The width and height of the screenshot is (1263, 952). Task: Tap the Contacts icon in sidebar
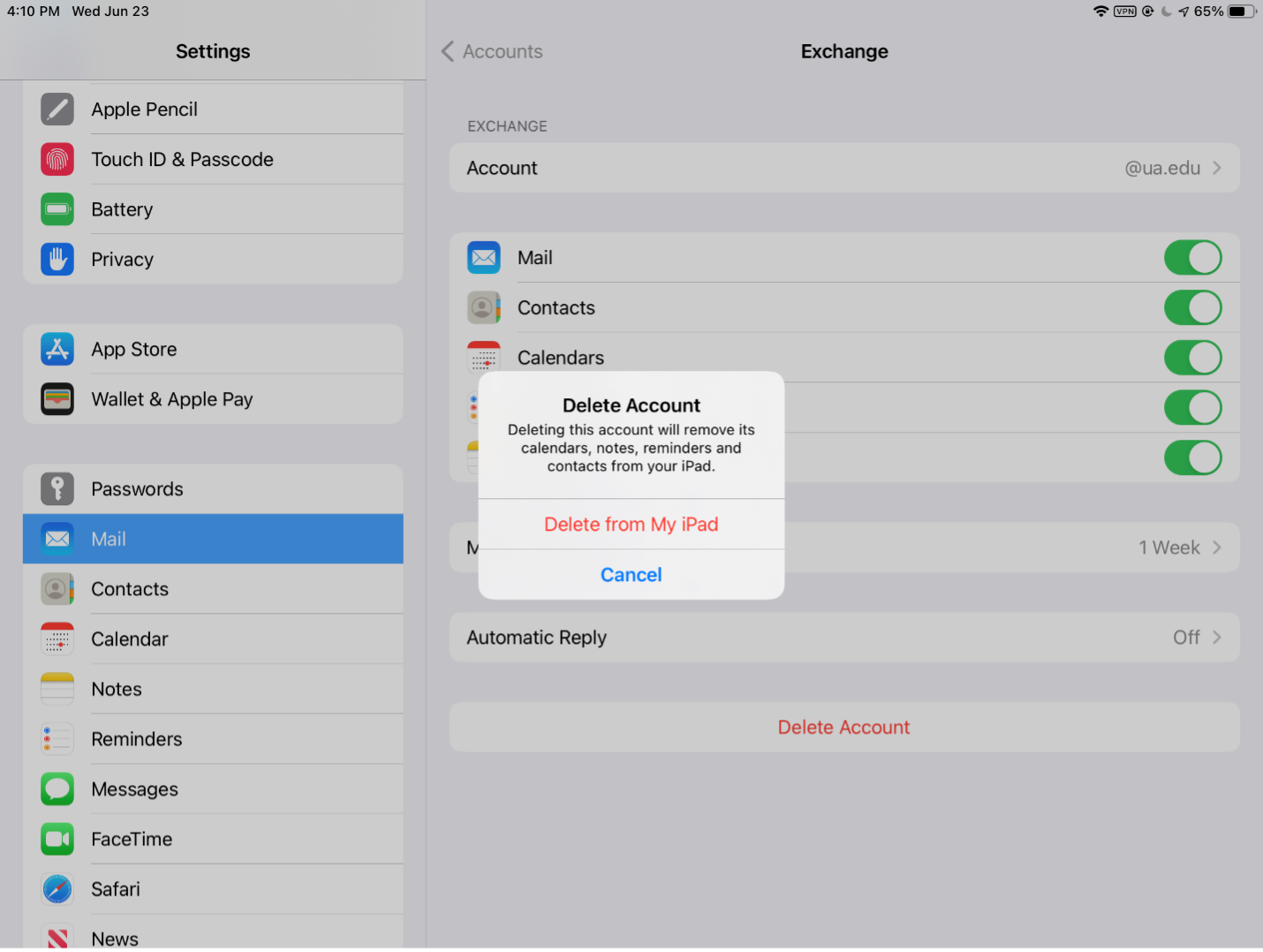click(x=57, y=589)
